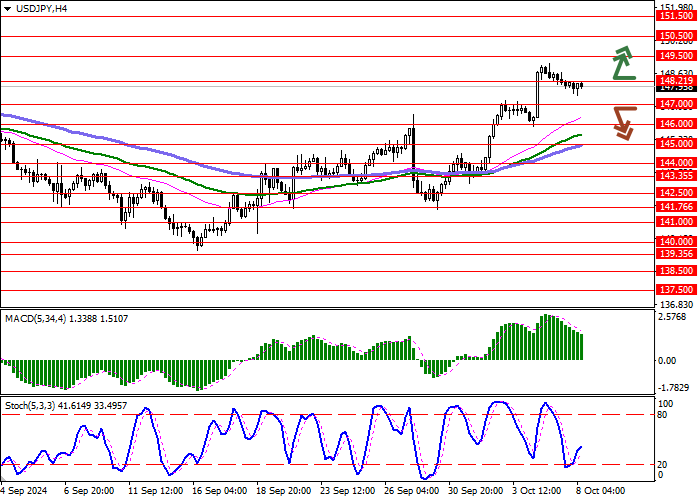The width and height of the screenshot is (700, 500).
Task: Click the -1.7829 MACD scale value
Action: click(676, 388)
